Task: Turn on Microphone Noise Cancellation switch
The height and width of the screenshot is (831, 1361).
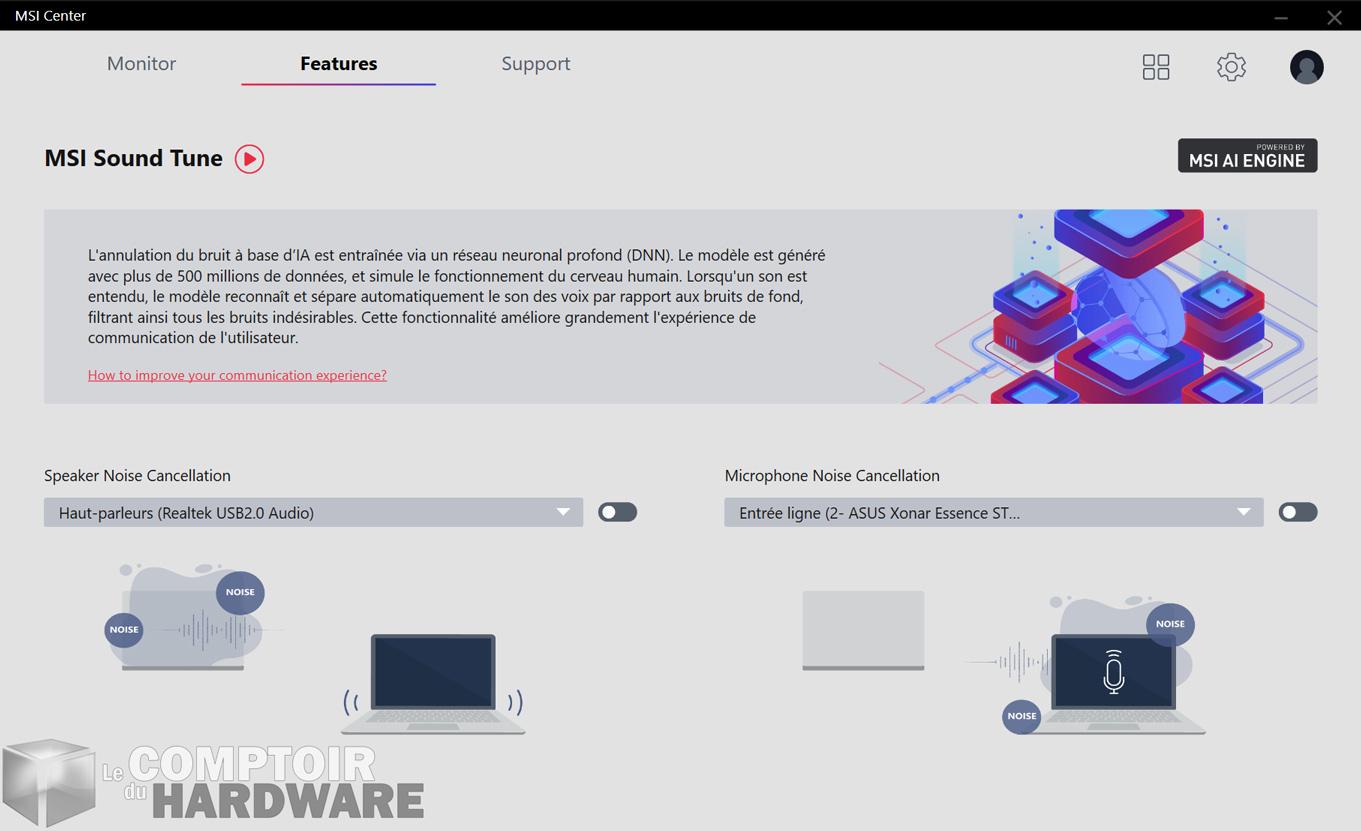Action: tap(1297, 512)
